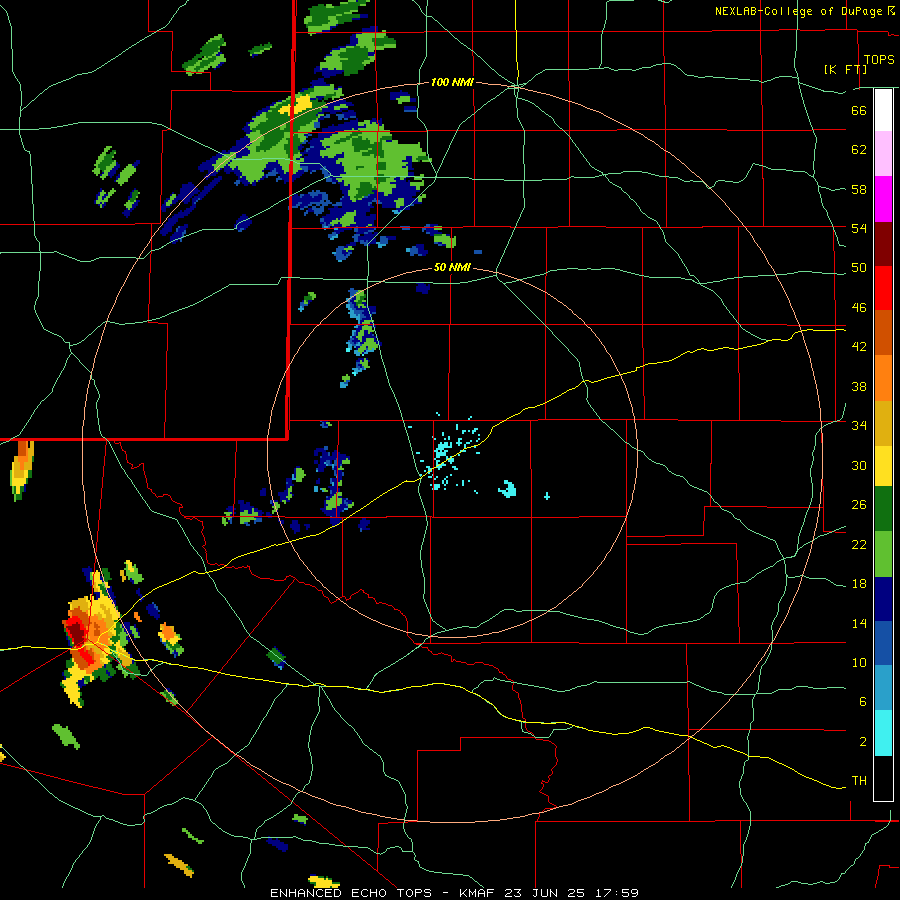Click the 100 NMI range ring label
Screen dimensions: 900x900
tap(452, 83)
